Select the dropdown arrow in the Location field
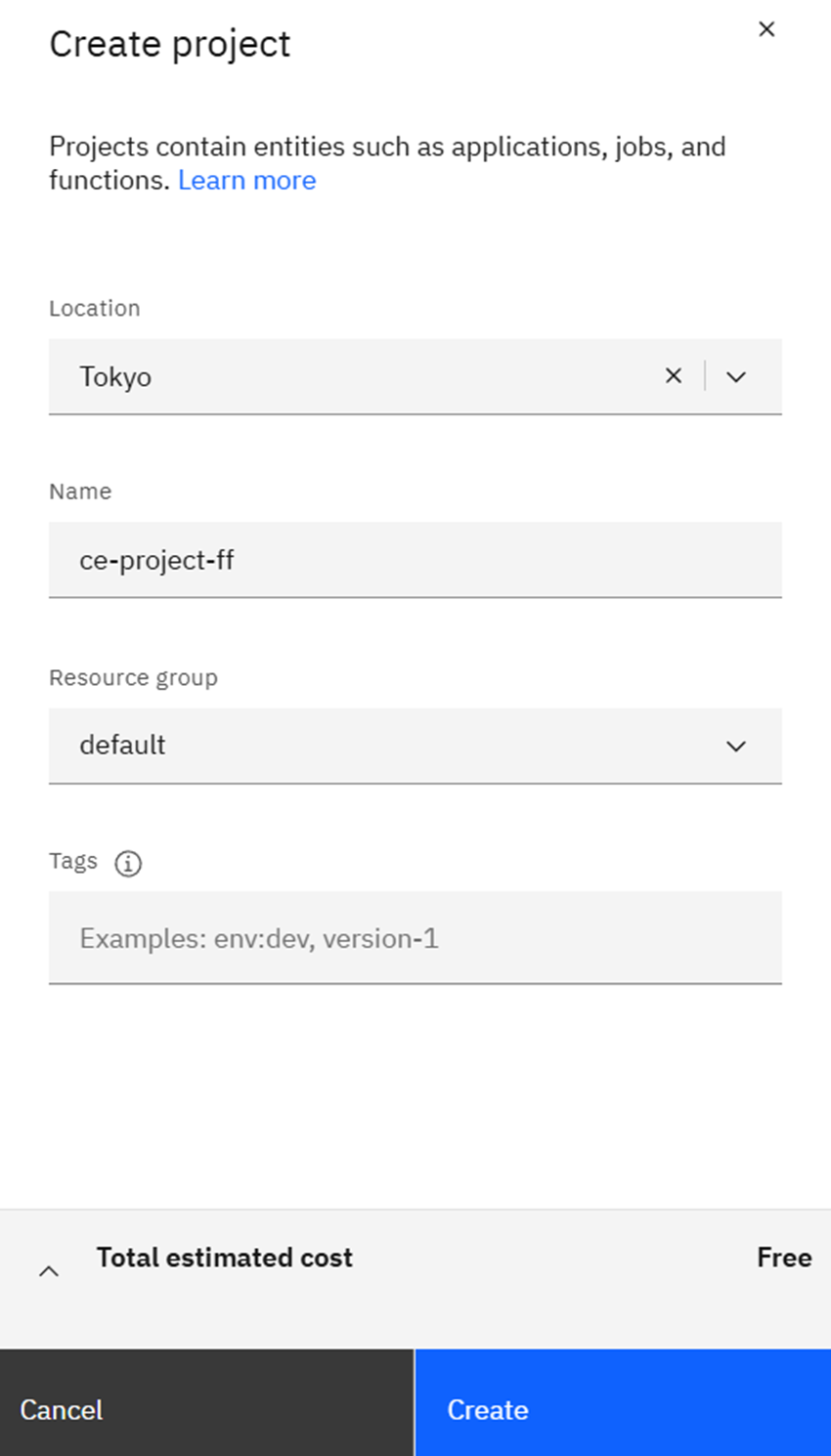Screen dimensions: 831x1456 pos(736,375)
